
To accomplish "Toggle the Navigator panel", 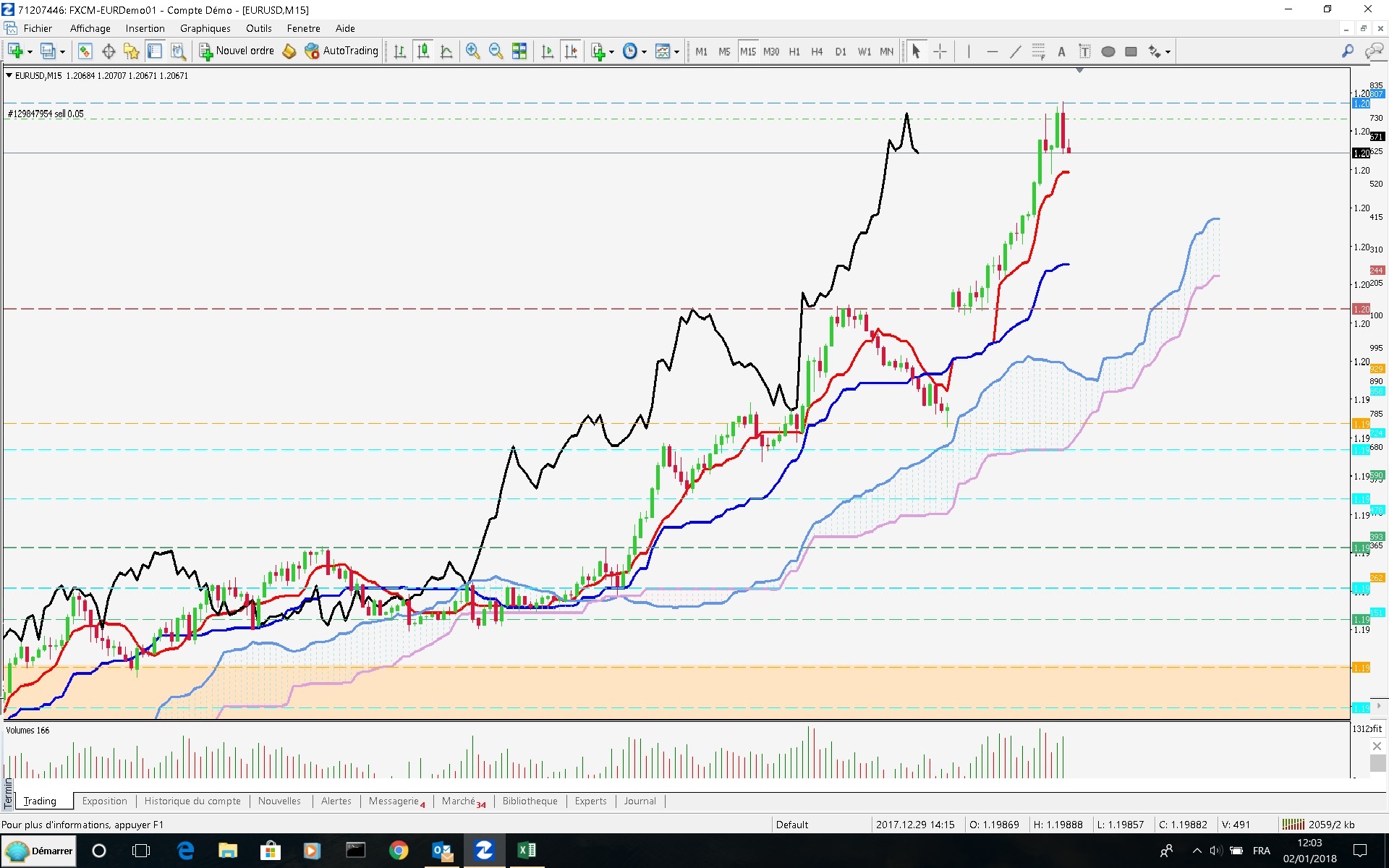I will click(x=131, y=51).
